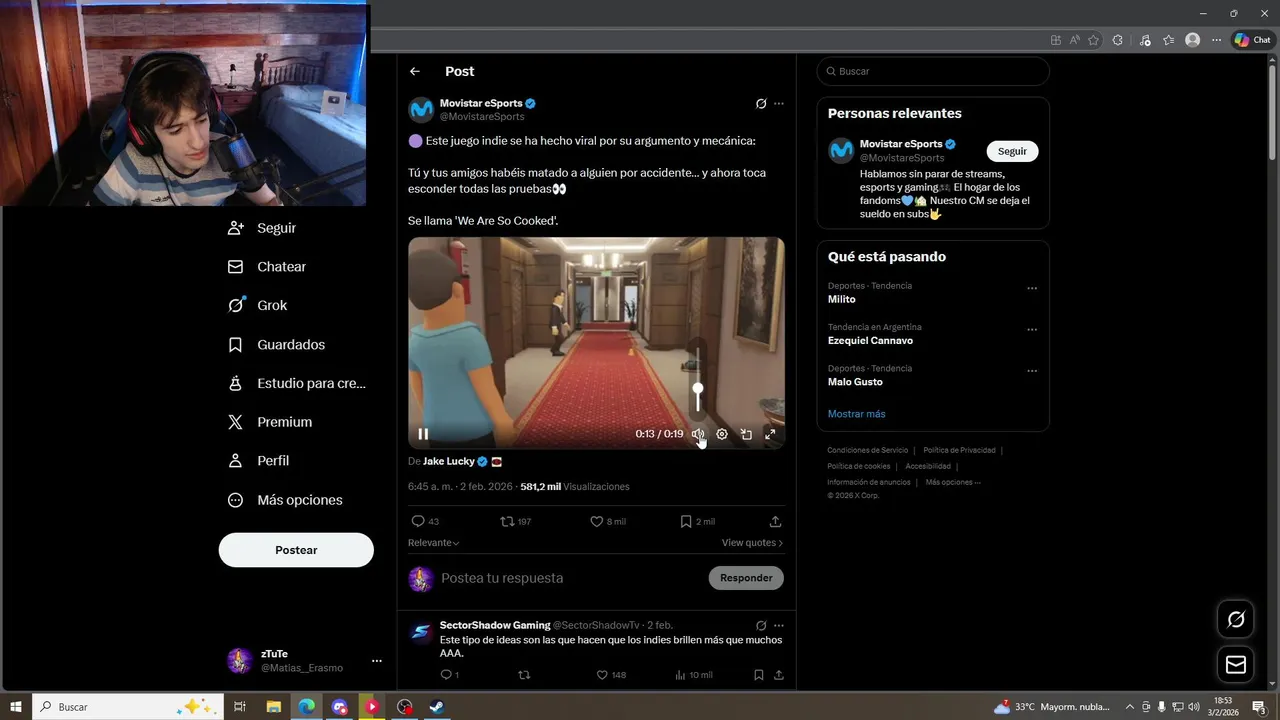The width and height of the screenshot is (1280, 720).
Task: Repost the SectorShadow Gaming reply
Action: coord(524,675)
